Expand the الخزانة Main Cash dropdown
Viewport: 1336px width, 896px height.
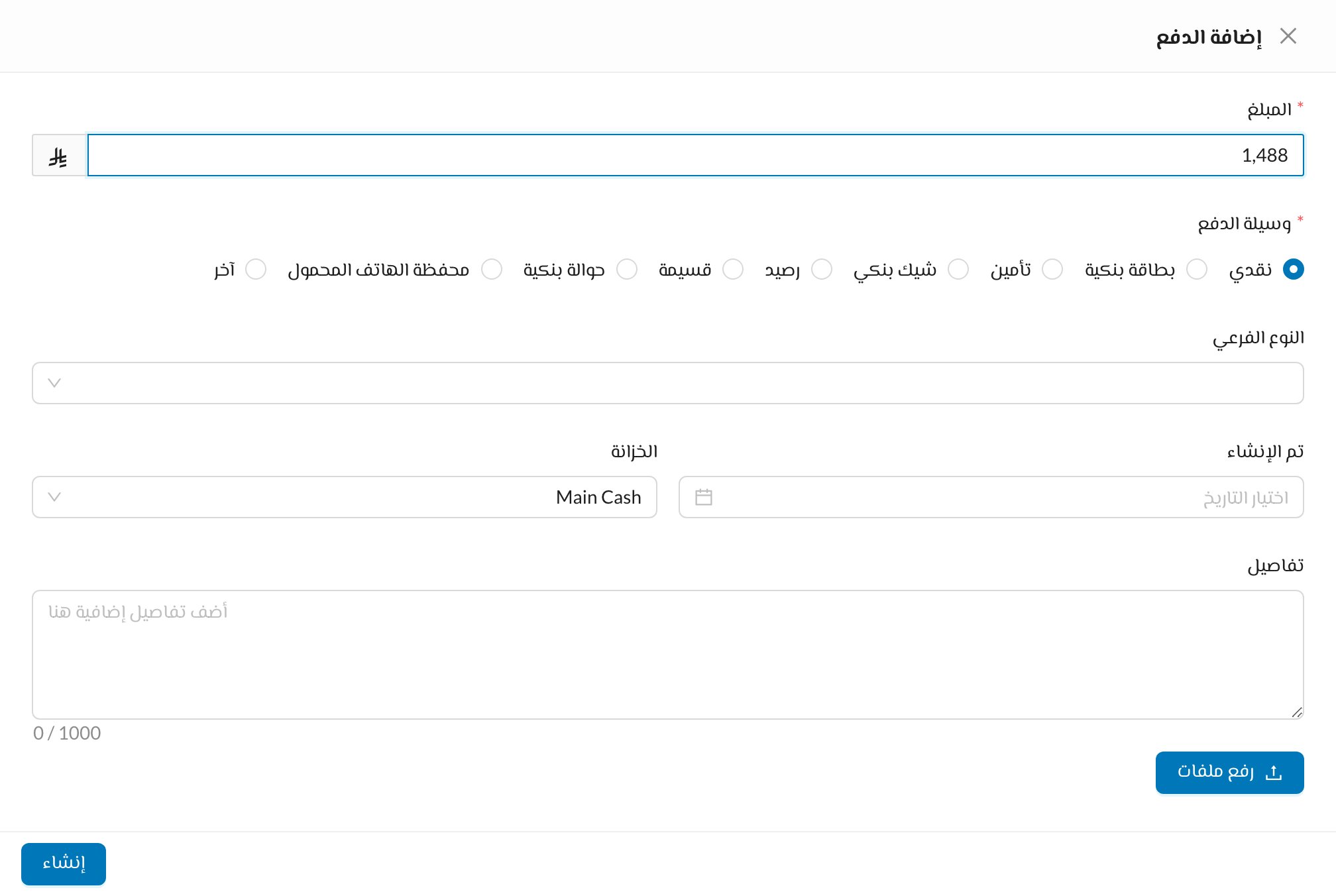345,497
